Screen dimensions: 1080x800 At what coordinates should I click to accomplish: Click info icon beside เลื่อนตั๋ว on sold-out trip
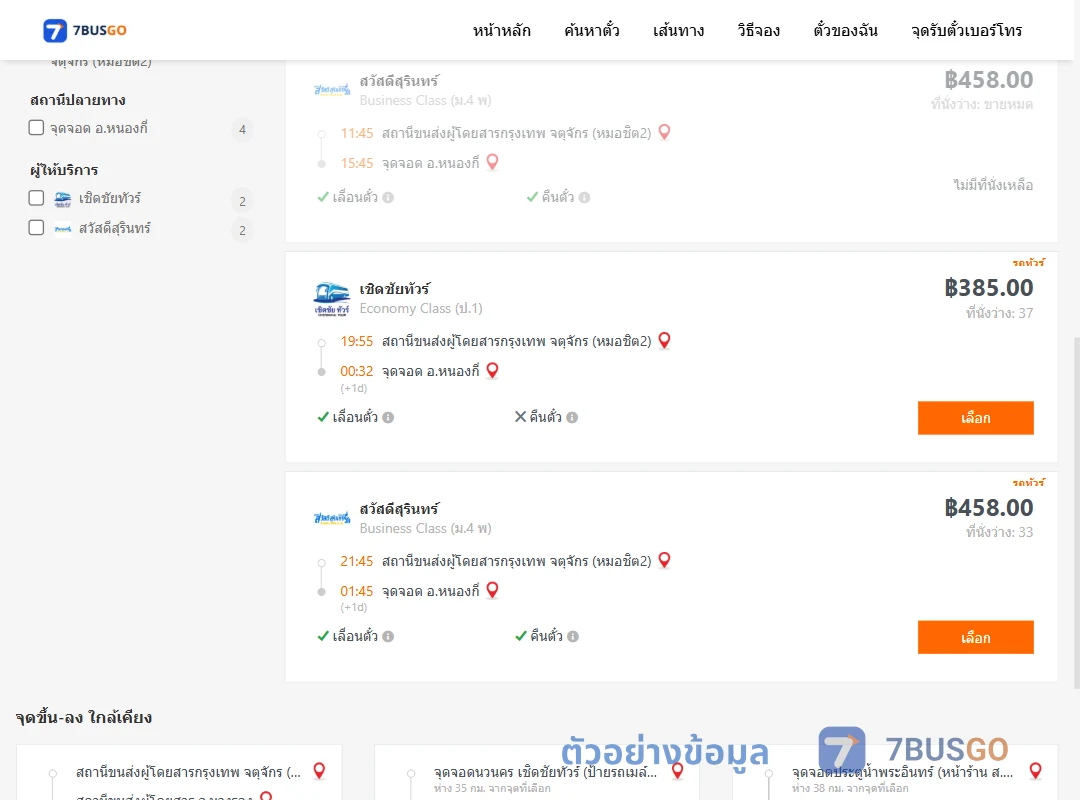point(388,197)
